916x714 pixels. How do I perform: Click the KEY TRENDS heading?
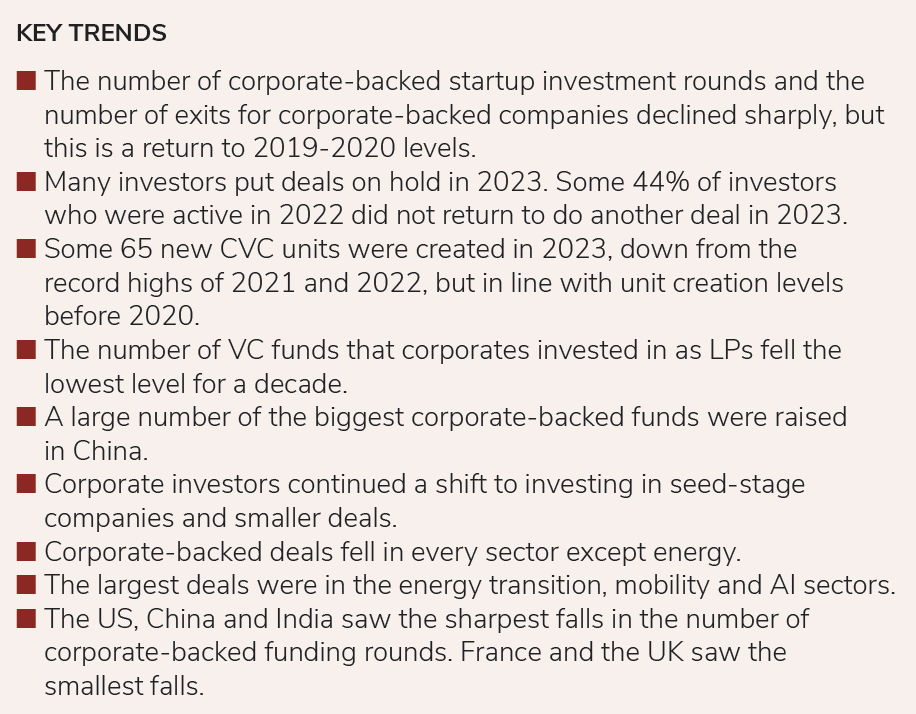coord(91,33)
